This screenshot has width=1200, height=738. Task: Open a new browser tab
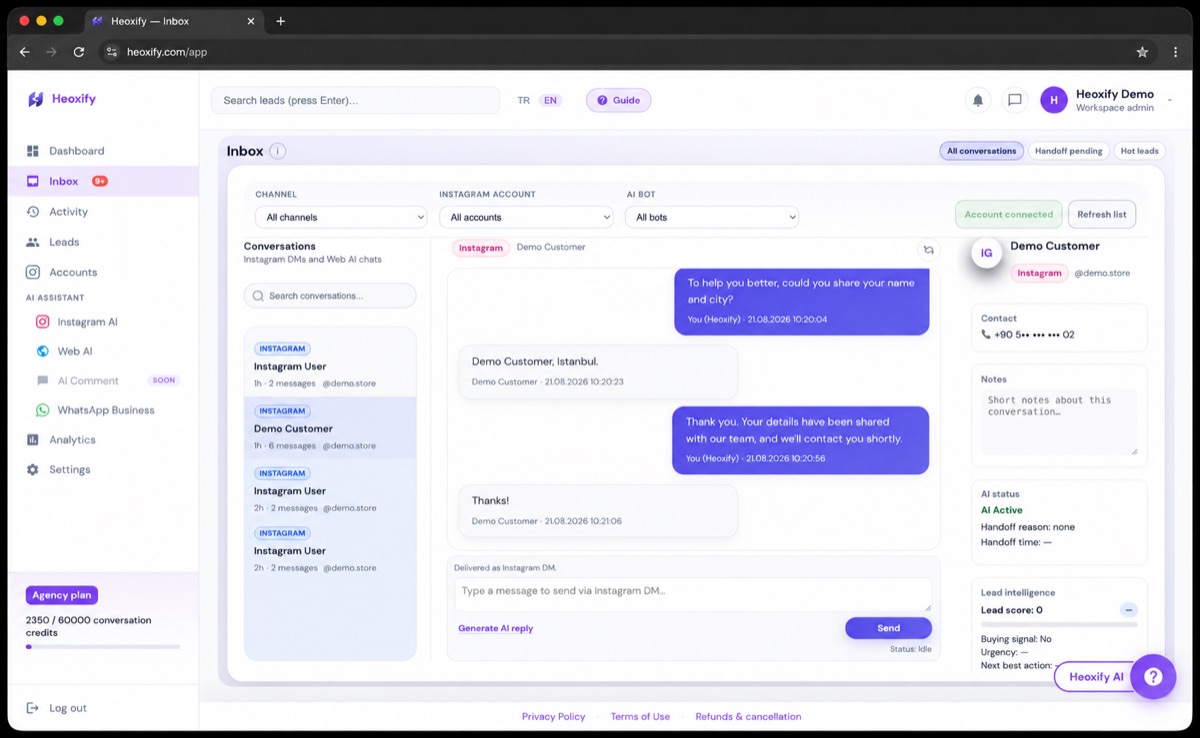[x=281, y=21]
